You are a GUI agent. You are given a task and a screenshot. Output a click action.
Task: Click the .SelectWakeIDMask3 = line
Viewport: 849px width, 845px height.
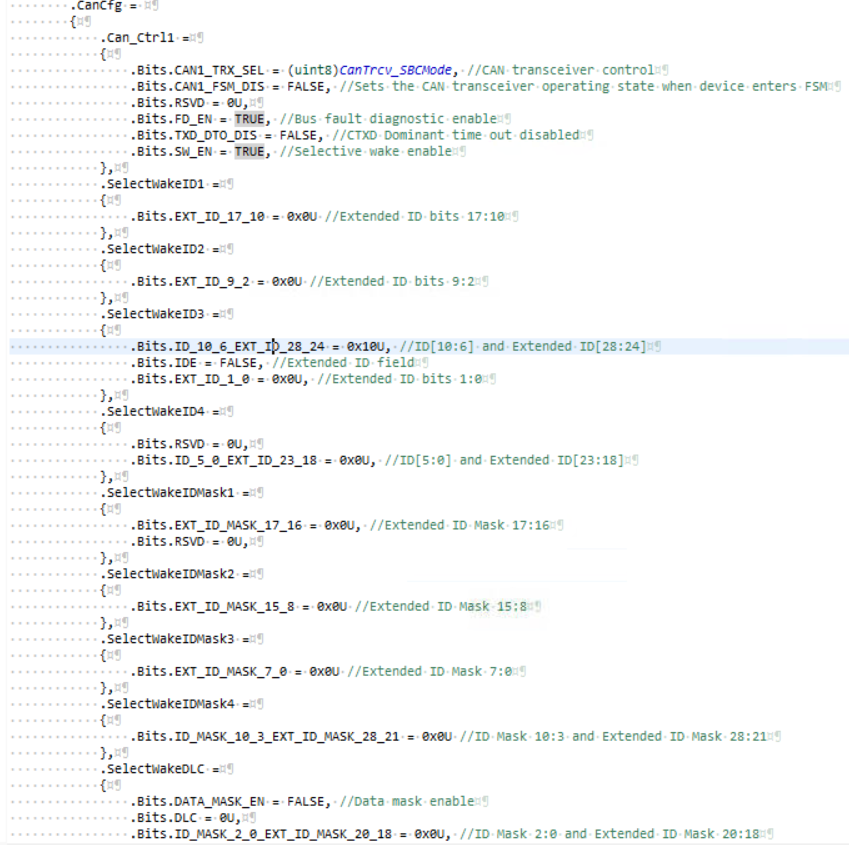pyautogui.click(x=174, y=639)
